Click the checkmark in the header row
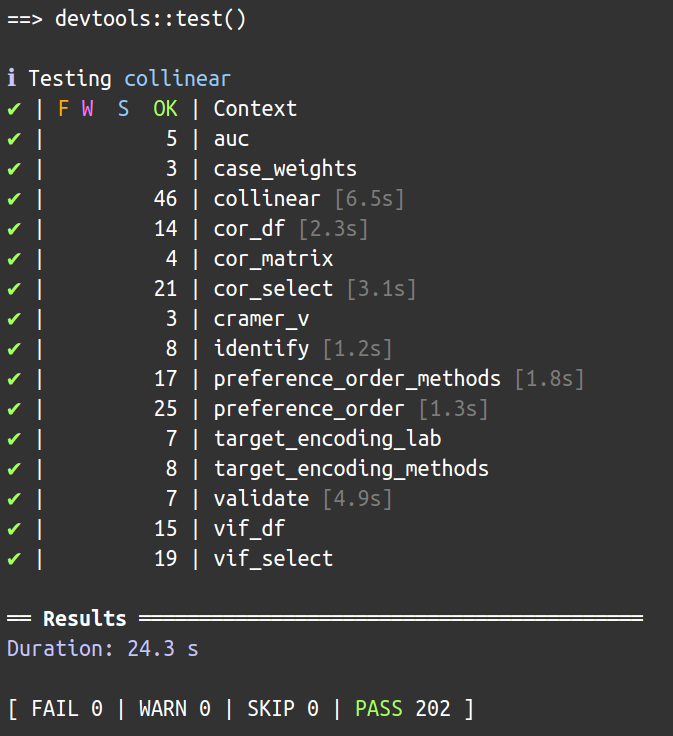 coord(14,109)
